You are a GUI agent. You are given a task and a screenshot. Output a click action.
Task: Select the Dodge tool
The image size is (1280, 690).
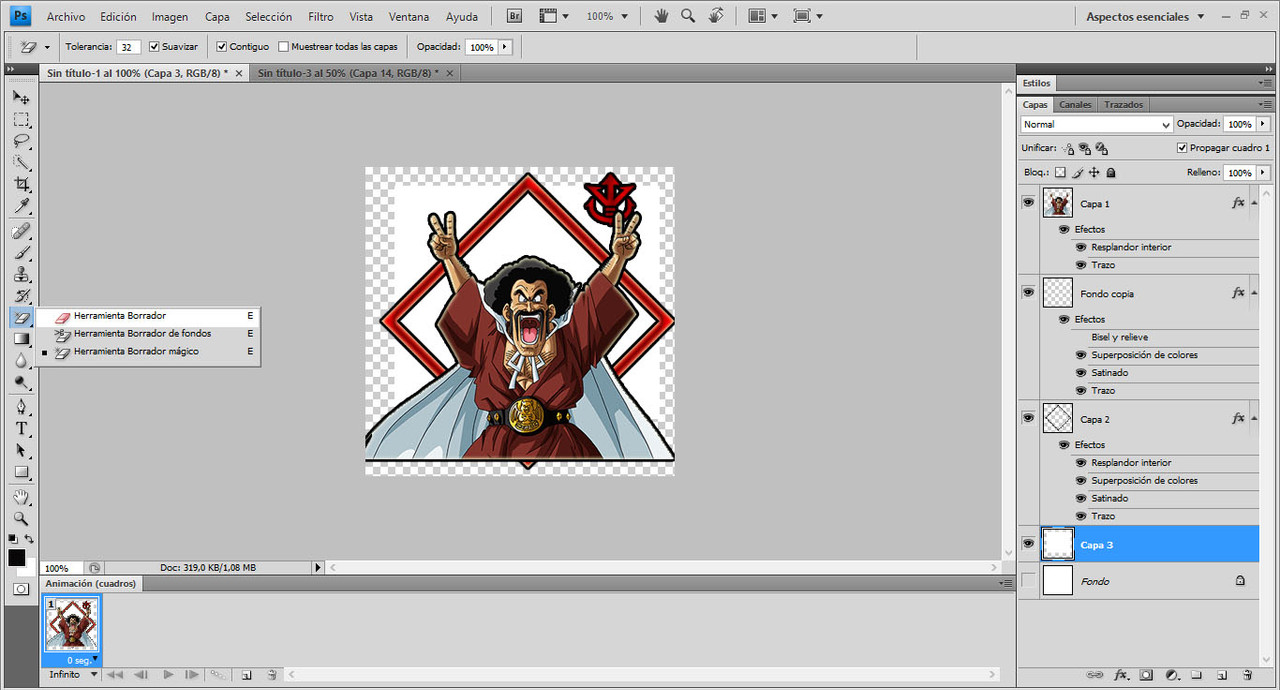coord(21,383)
